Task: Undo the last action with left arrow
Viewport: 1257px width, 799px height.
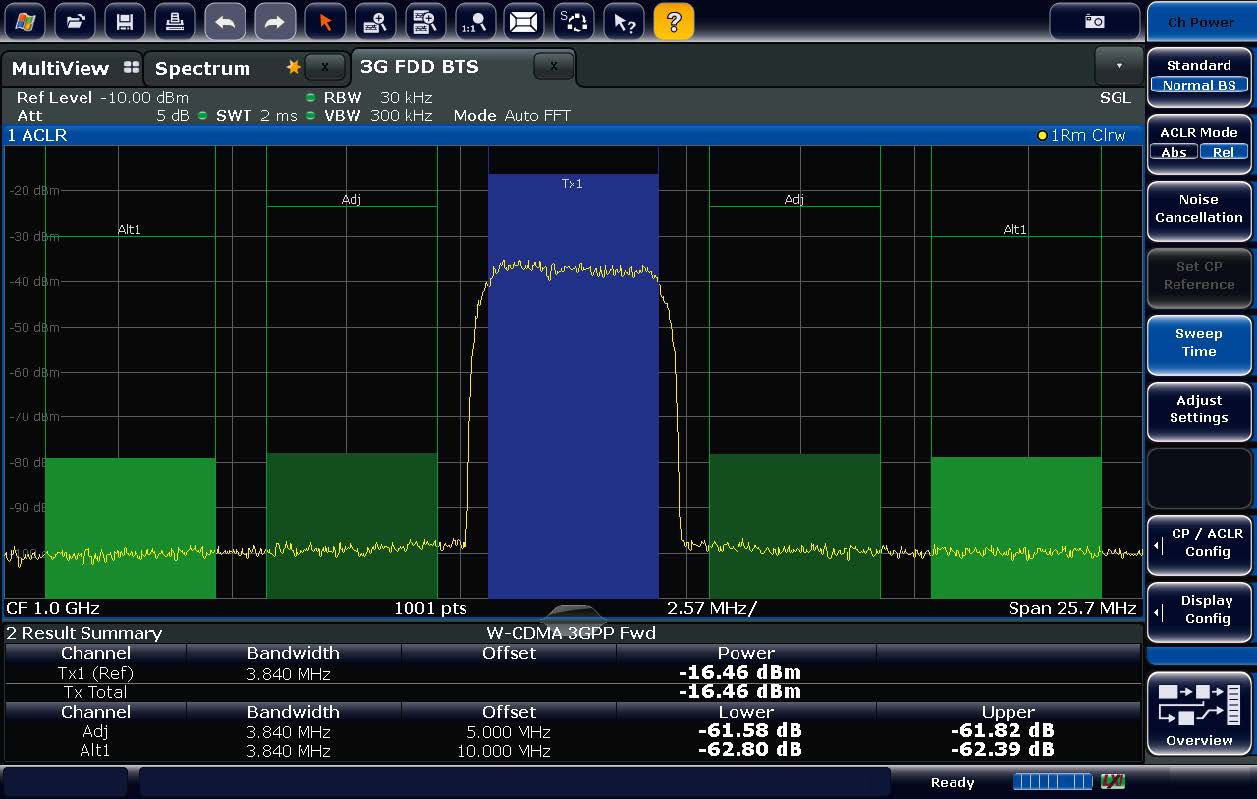Action: (225, 21)
